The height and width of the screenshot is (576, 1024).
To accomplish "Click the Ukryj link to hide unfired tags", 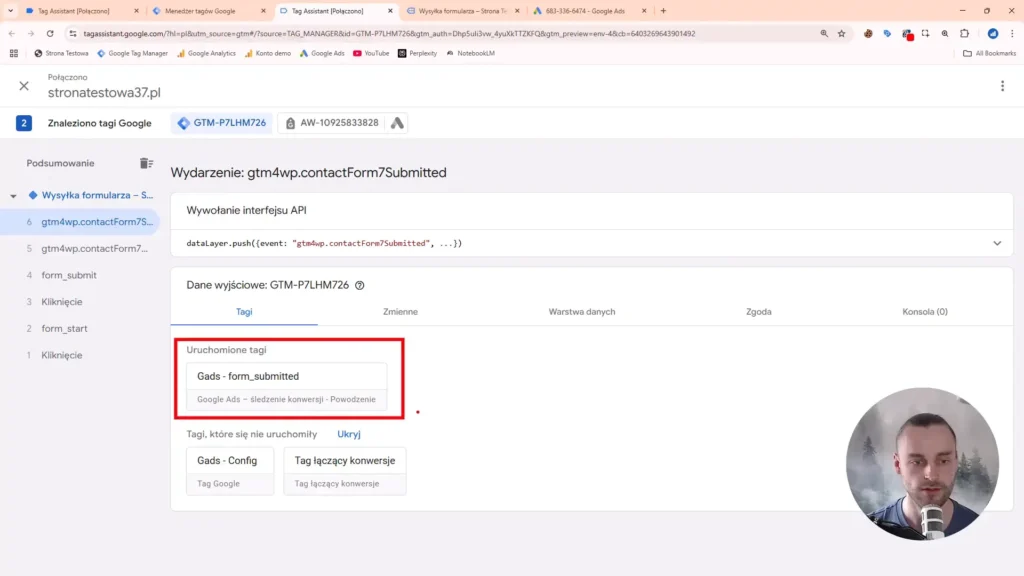I will [x=349, y=434].
